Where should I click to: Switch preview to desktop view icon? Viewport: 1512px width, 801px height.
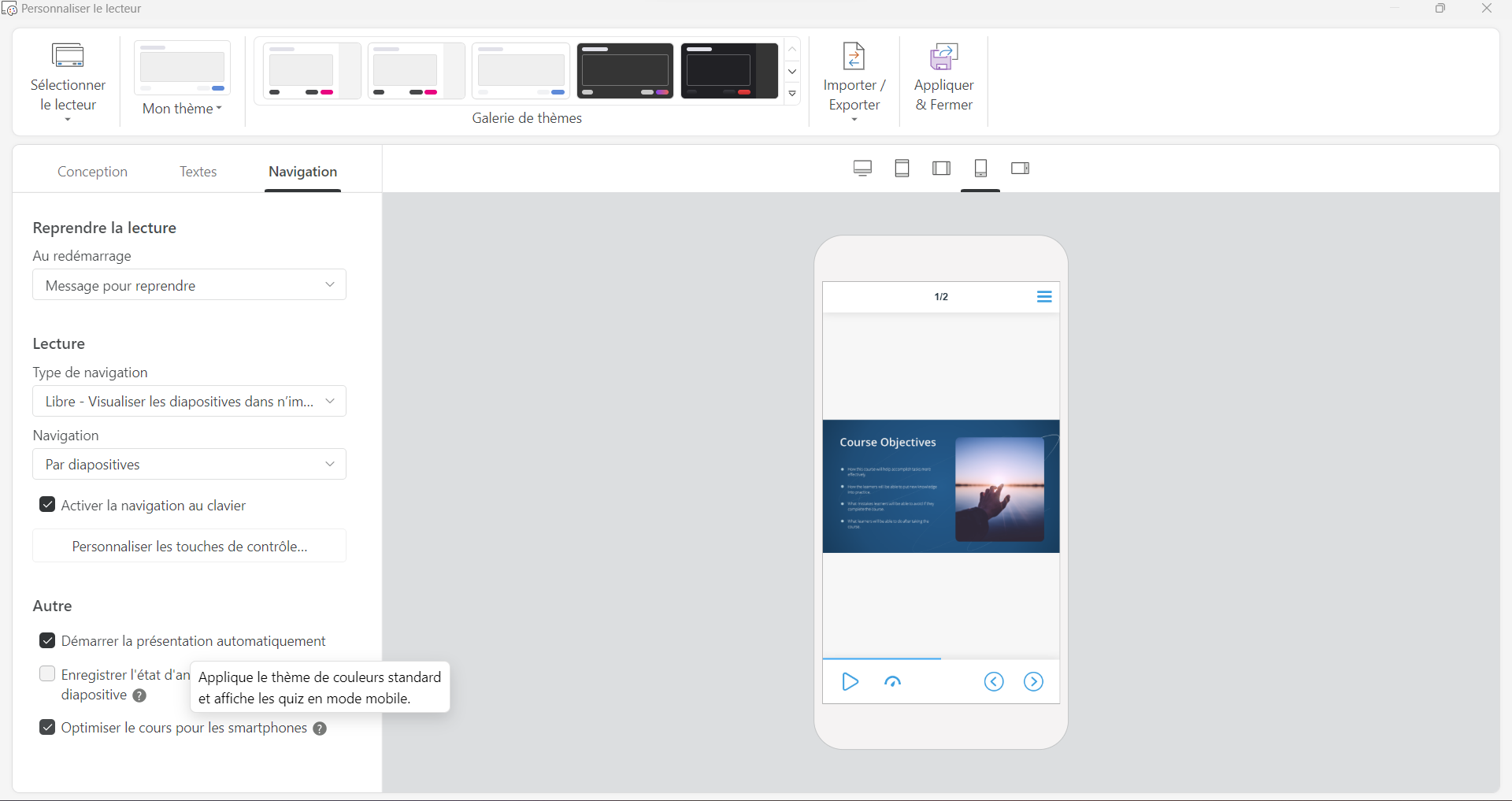[x=862, y=169]
